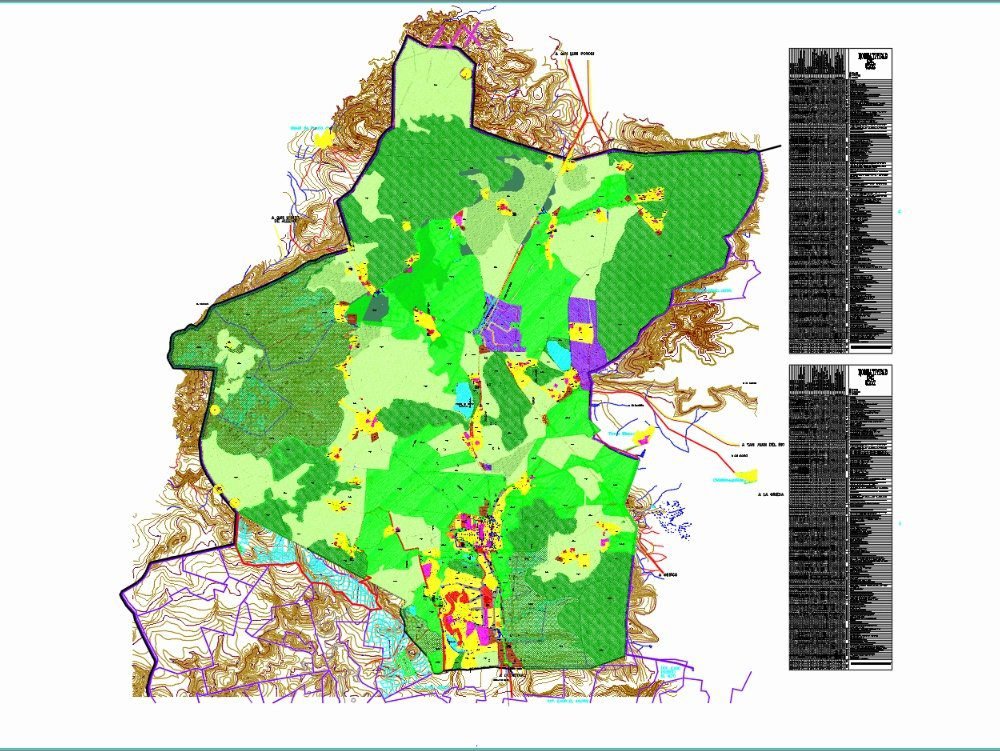Click the black line extending from northeast corner
Screen dimensions: 1000x751
[768, 149]
